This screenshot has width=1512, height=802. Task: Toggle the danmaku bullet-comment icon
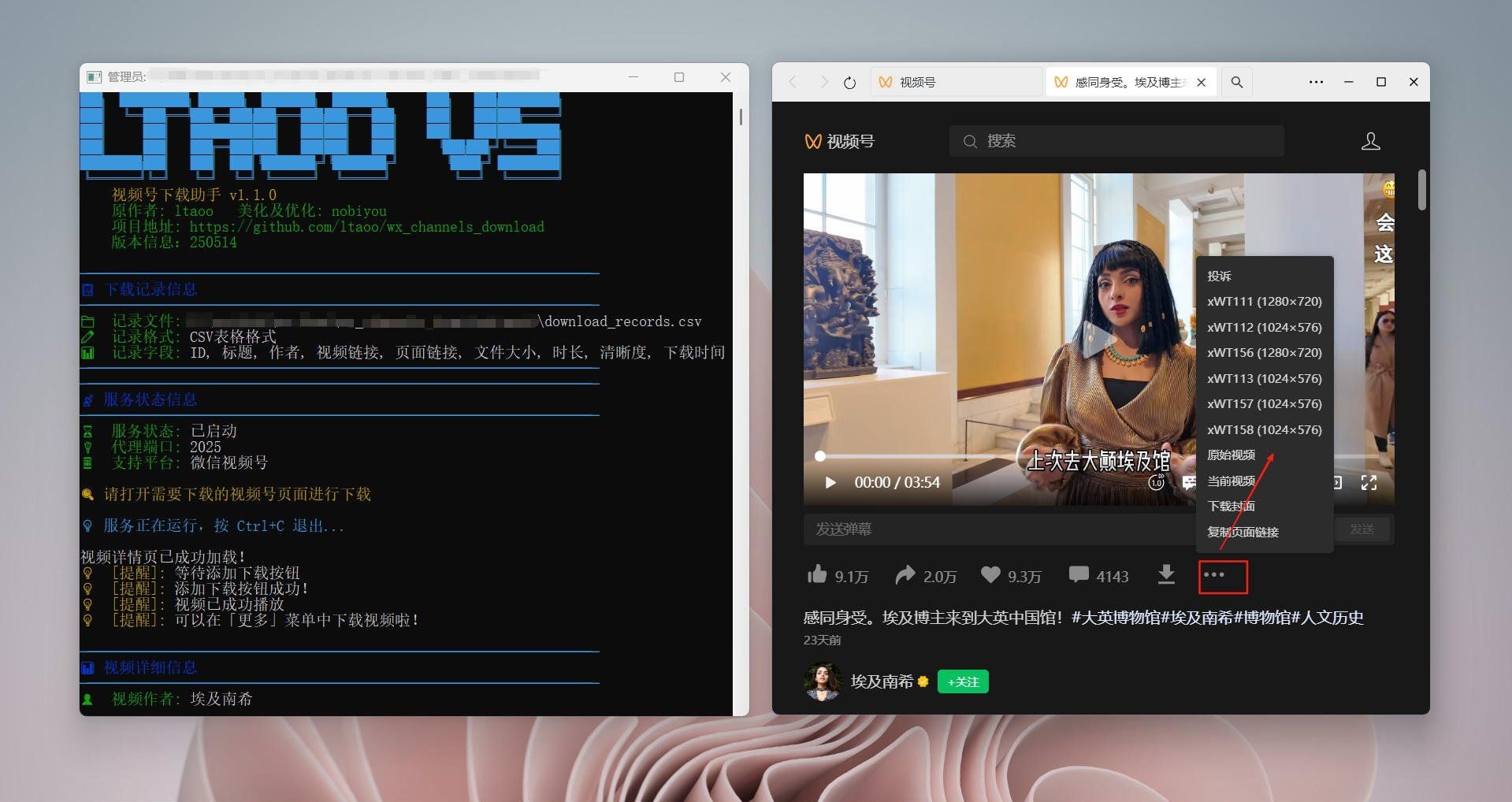pyautogui.click(x=1188, y=482)
